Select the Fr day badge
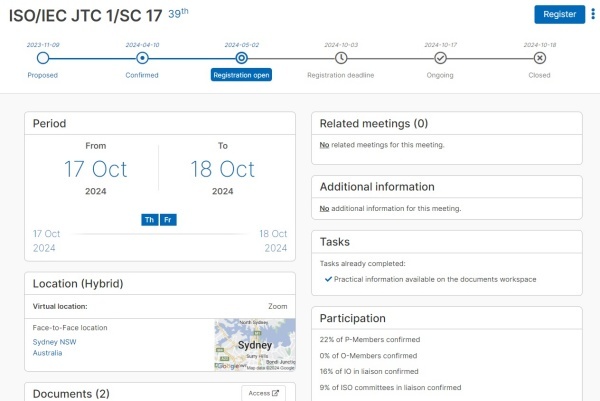 tap(168, 219)
